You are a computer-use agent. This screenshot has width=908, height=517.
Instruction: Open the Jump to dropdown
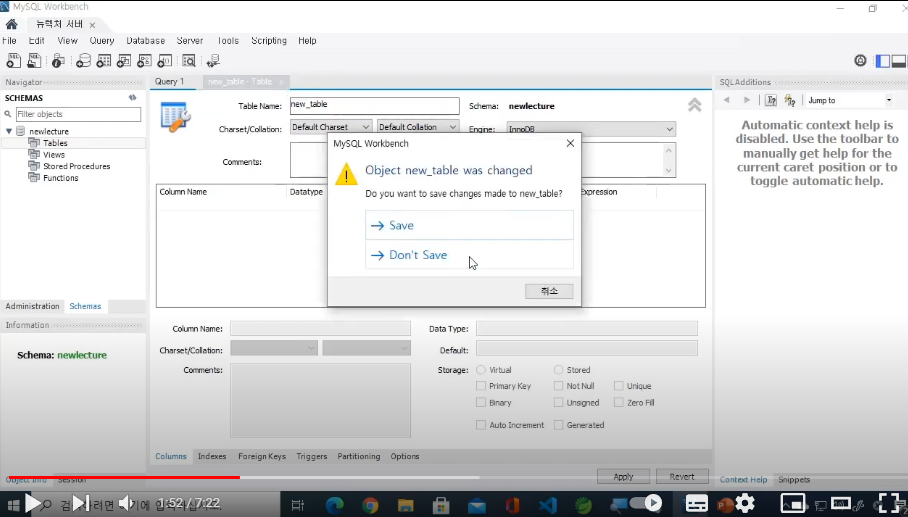pos(850,100)
